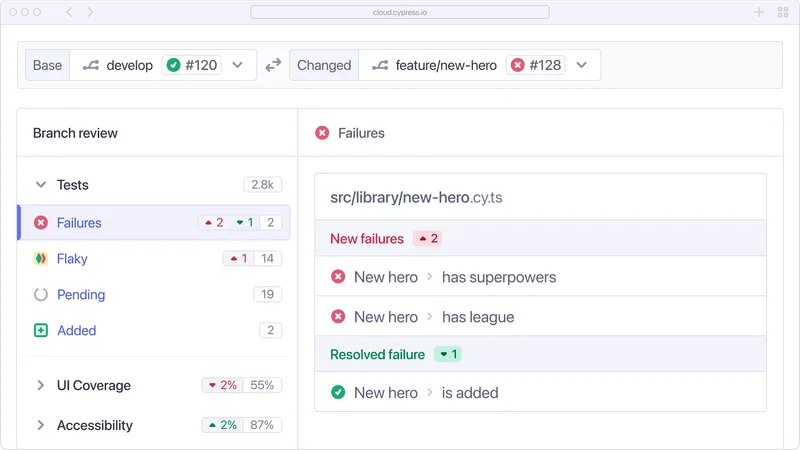Screen dimensions: 800x450
Task: Click the New failures section header
Action: (x=540, y=238)
